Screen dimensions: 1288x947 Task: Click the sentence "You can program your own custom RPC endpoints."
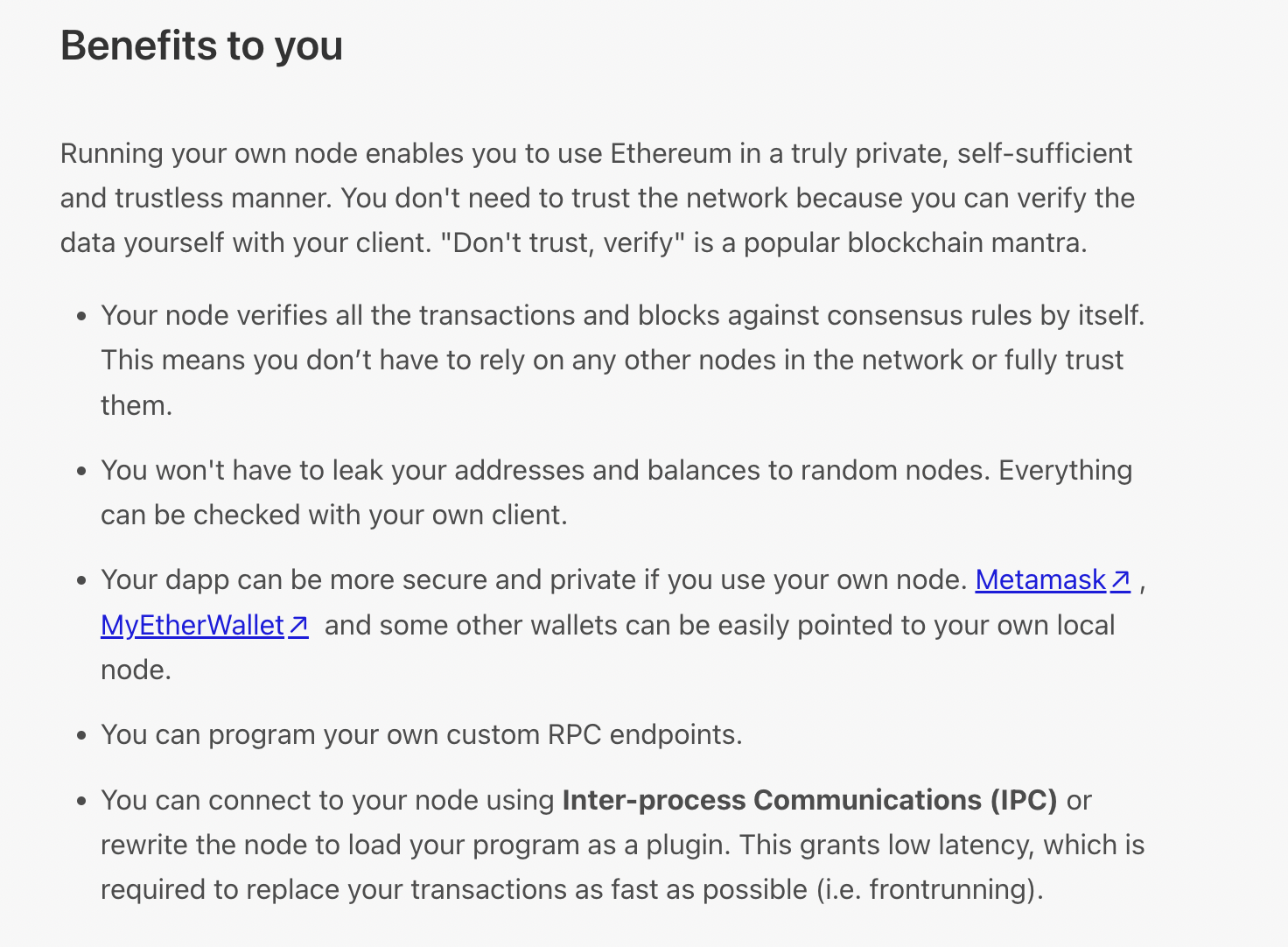[x=421, y=735]
